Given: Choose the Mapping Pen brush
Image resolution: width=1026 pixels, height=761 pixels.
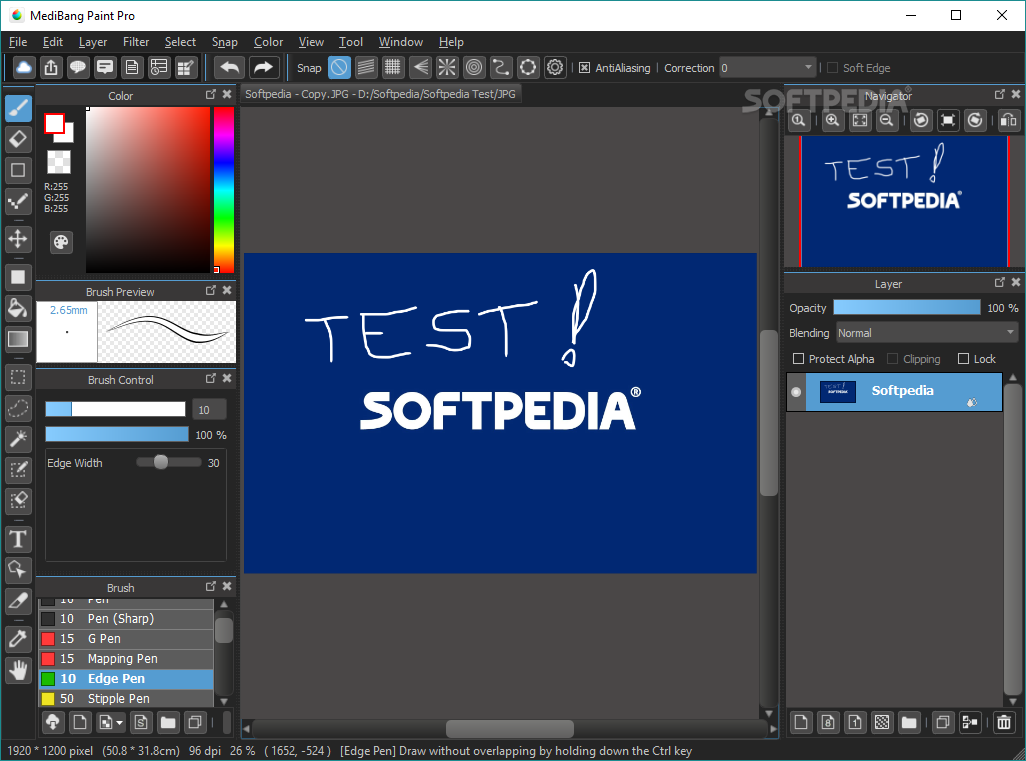Looking at the screenshot, I should (x=126, y=659).
